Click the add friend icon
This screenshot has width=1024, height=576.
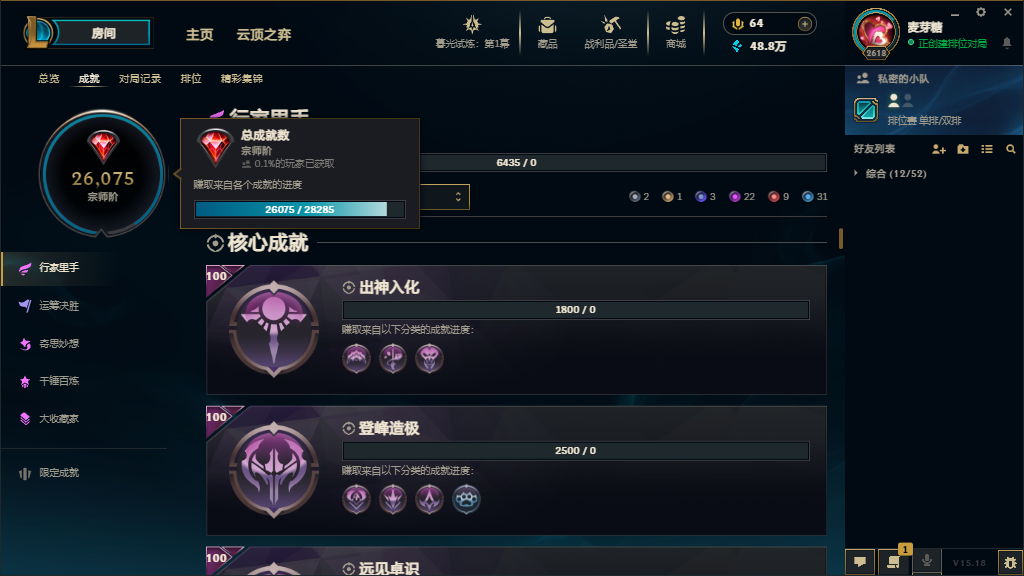point(938,150)
